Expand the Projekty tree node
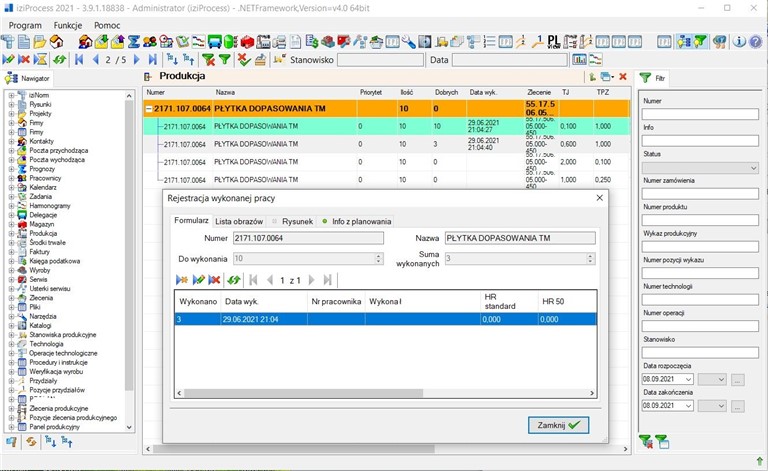 click(11, 114)
